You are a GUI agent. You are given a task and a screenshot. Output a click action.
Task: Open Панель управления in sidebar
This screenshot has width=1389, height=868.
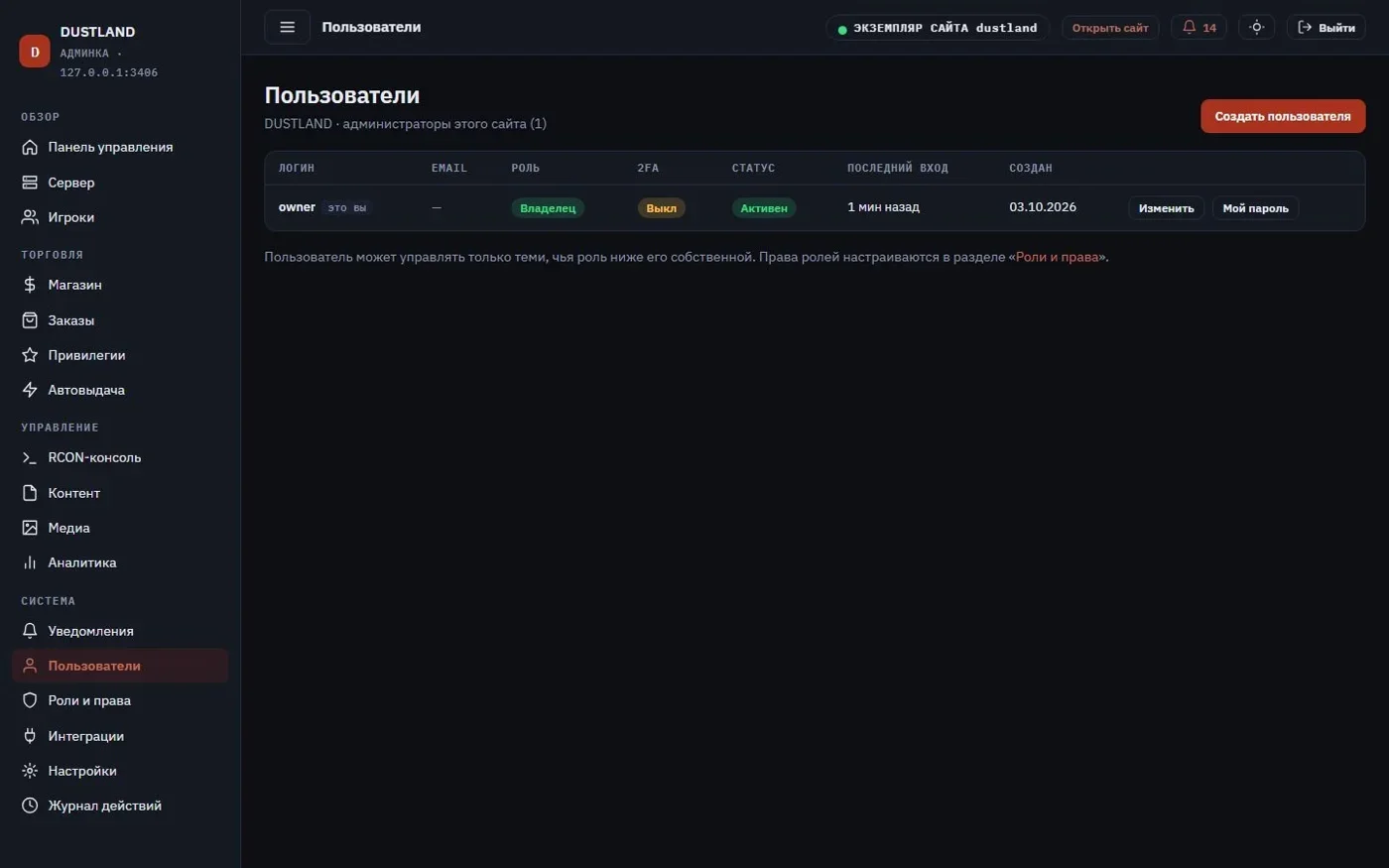[x=120, y=147]
